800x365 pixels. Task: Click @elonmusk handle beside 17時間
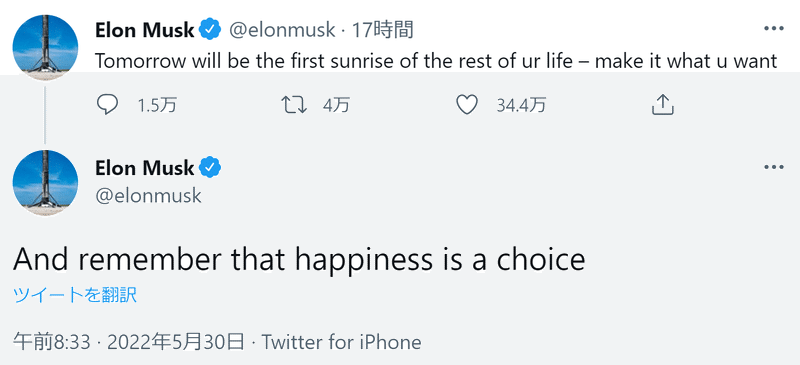point(282,31)
